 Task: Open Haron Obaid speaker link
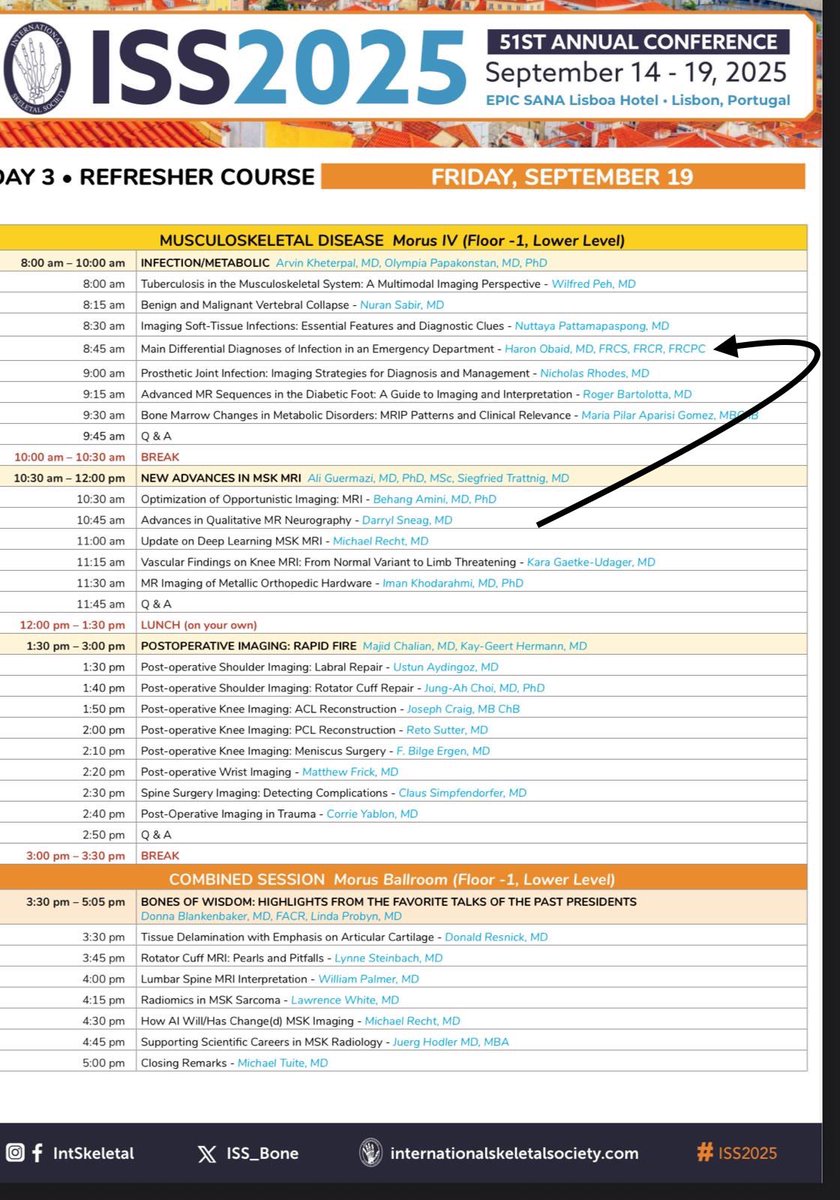pyautogui.click(x=604, y=349)
